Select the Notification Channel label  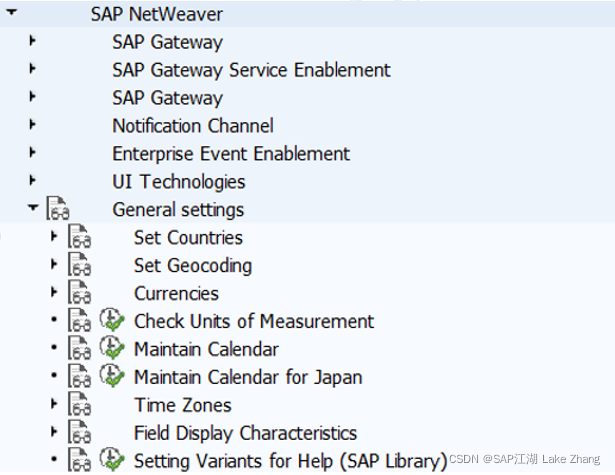coord(193,126)
